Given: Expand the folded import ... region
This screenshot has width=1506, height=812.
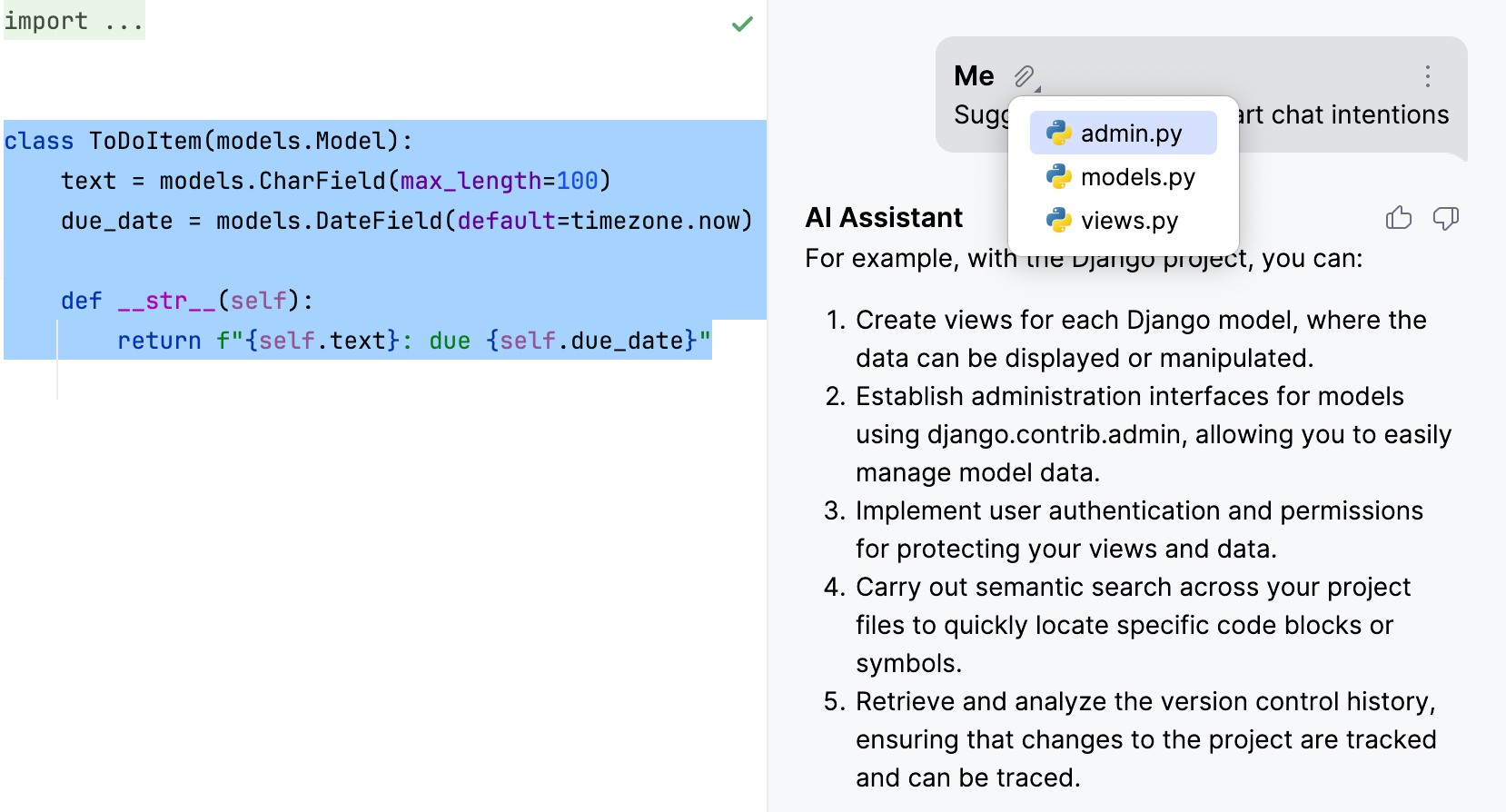Looking at the screenshot, I should pos(73,21).
